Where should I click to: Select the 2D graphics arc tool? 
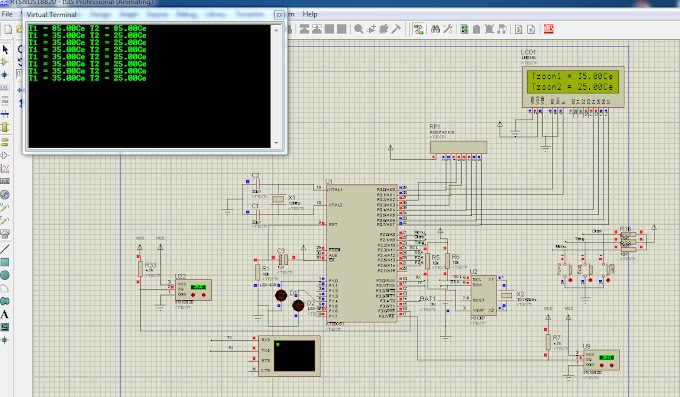(x=5, y=288)
